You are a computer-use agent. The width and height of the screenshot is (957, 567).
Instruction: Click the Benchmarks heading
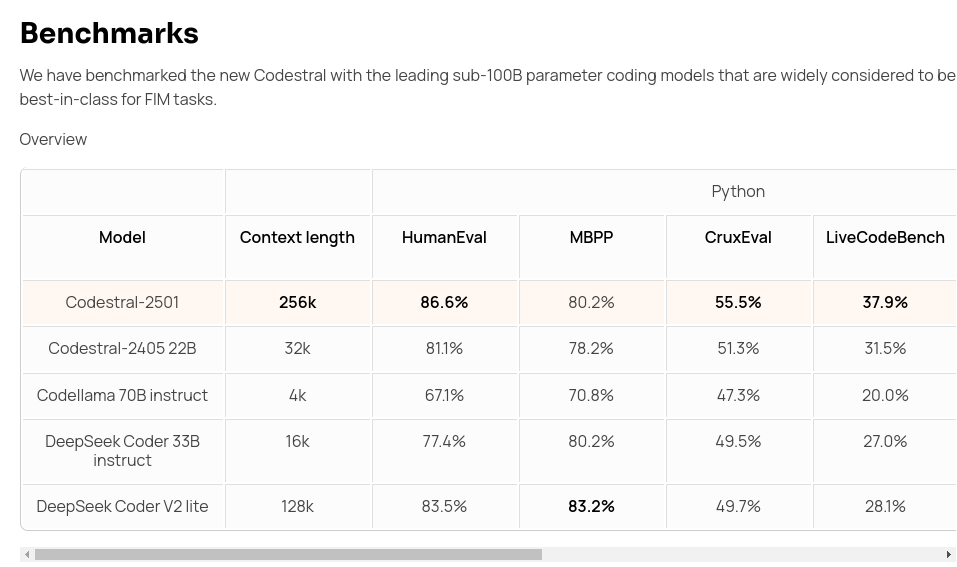tap(109, 33)
